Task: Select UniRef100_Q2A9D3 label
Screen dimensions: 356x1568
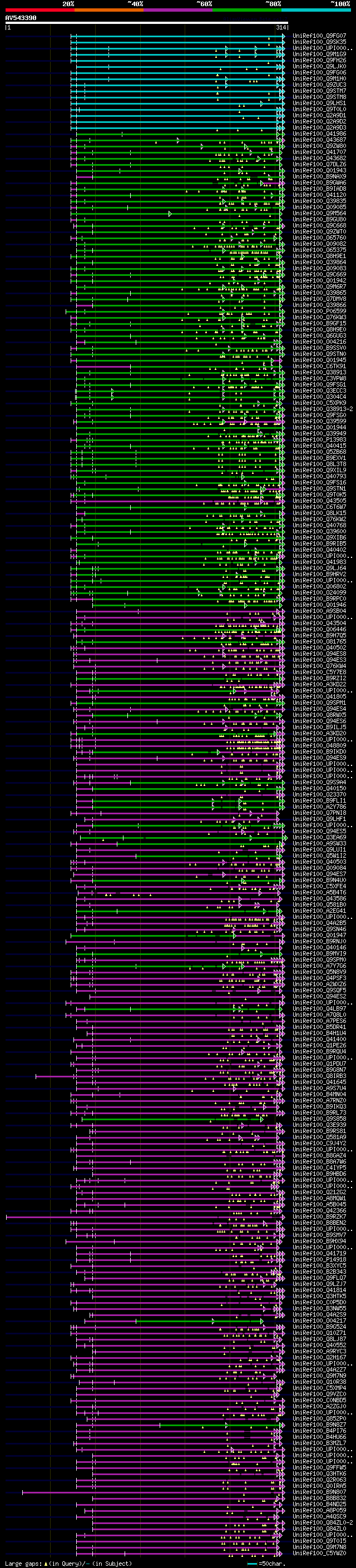Action: click(x=319, y=127)
